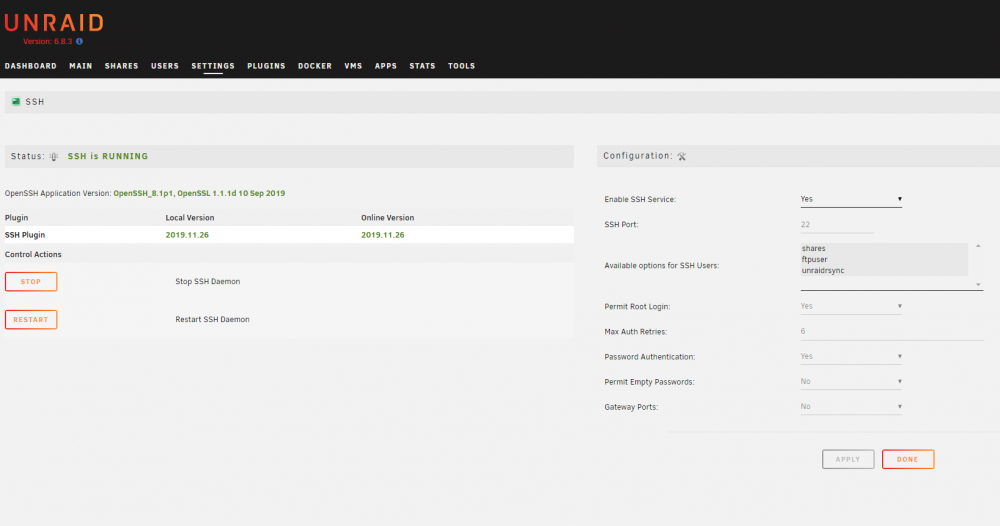The image size is (1000, 526).
Task: Click 'Restart SSH Daemon' description text
Action: click(212, 320)
